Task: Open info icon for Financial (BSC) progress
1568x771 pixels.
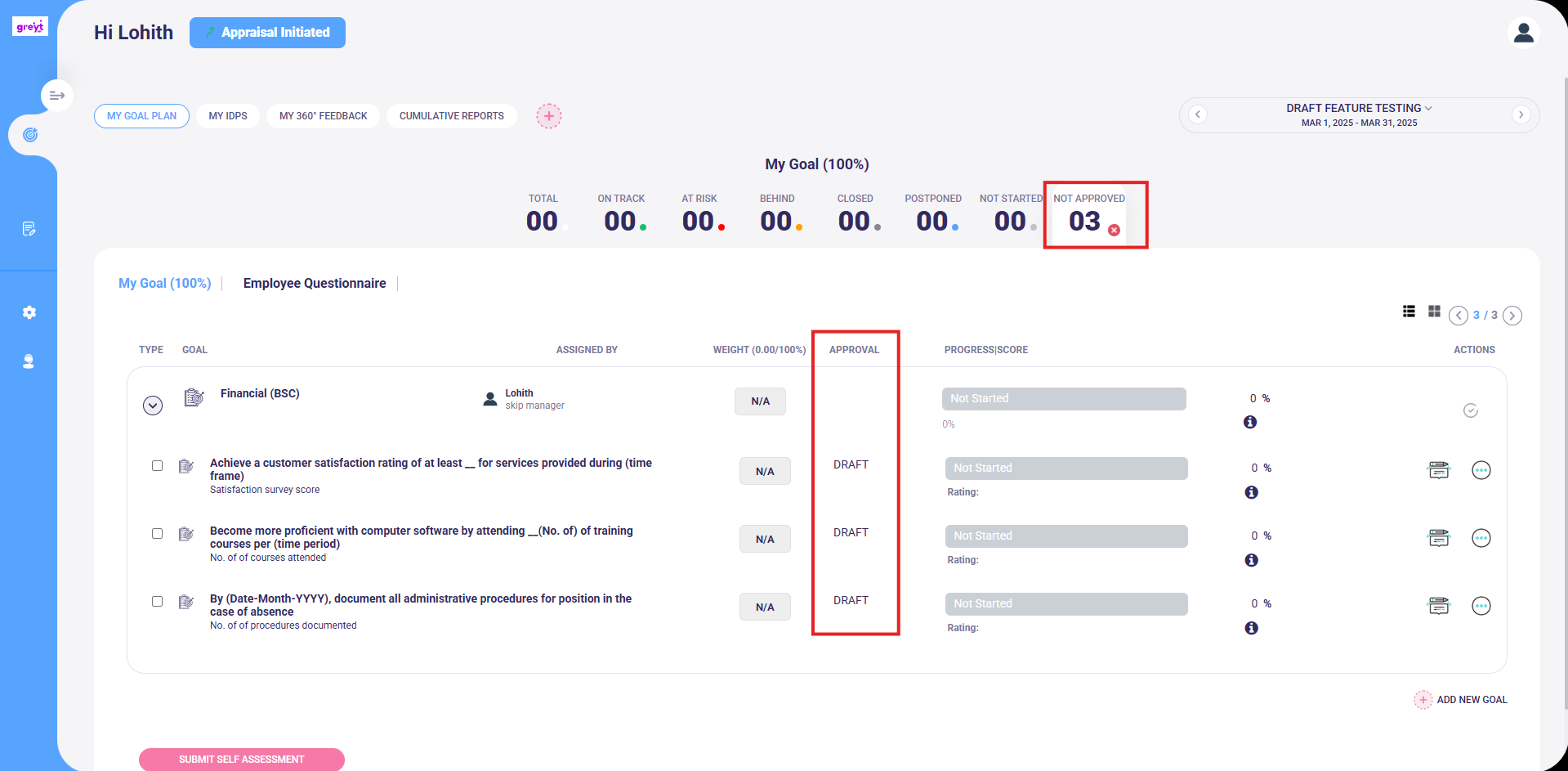Action: click(x=1250, y=422)
